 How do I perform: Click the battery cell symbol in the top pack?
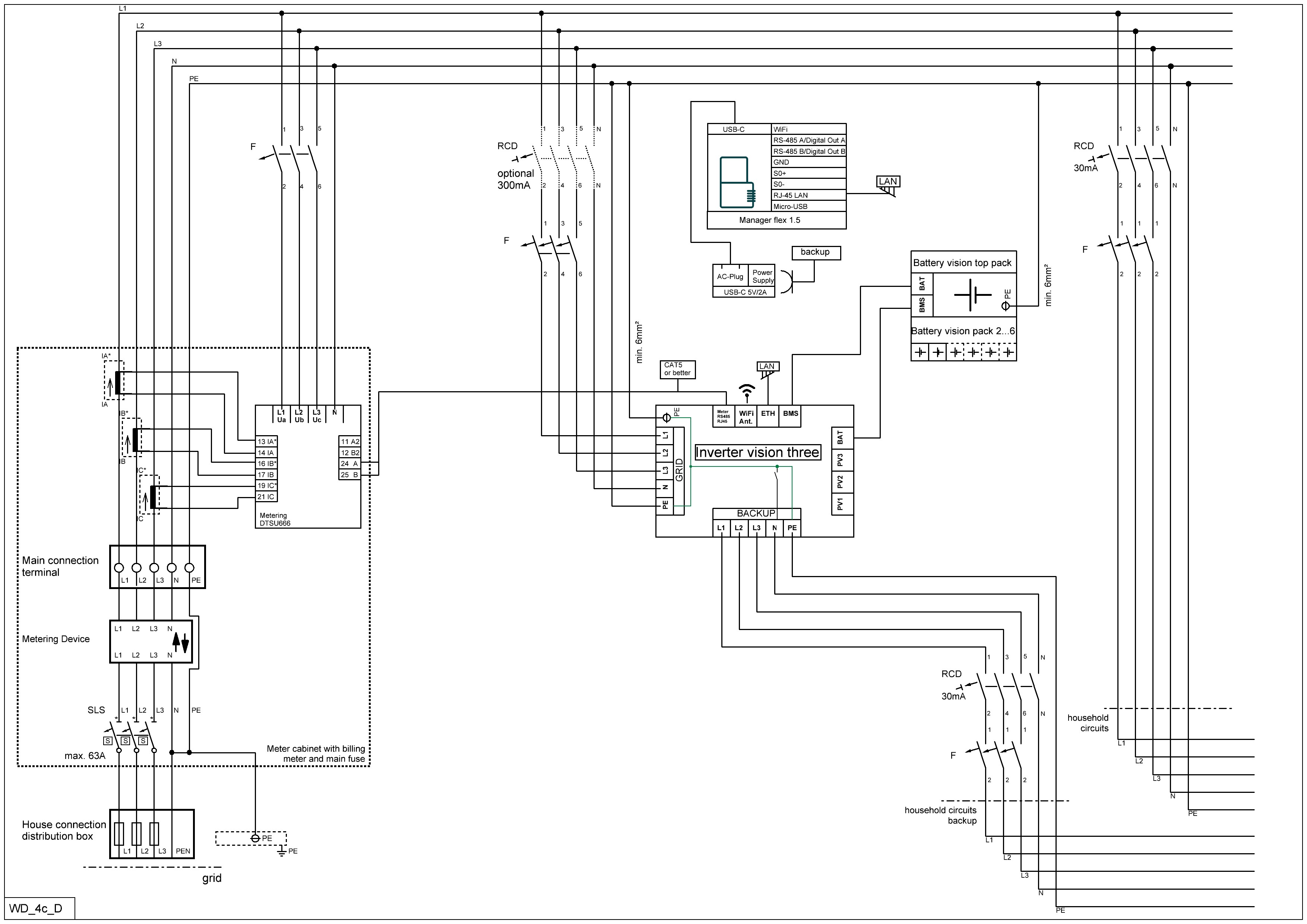tap(973, 295)
